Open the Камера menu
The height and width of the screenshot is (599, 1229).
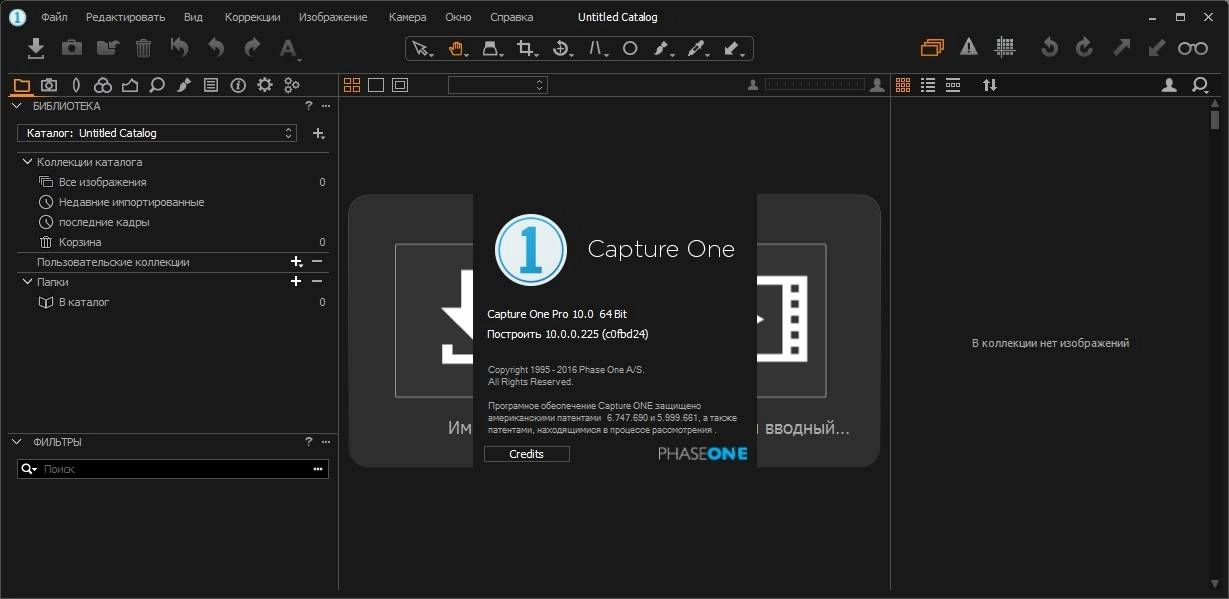click(x=407, y=17)
